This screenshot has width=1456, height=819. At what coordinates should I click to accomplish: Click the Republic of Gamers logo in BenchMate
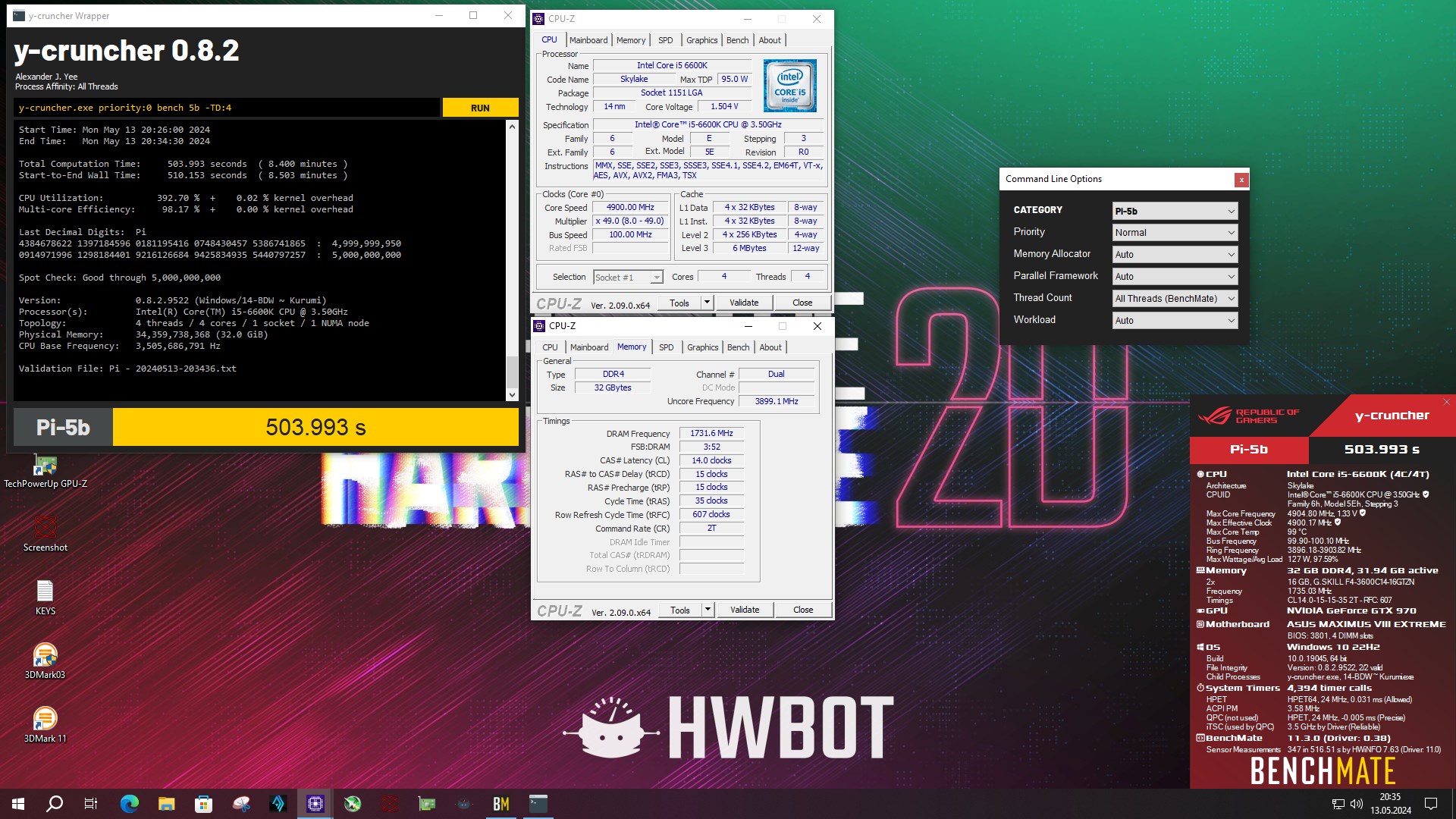(1249, 416)
